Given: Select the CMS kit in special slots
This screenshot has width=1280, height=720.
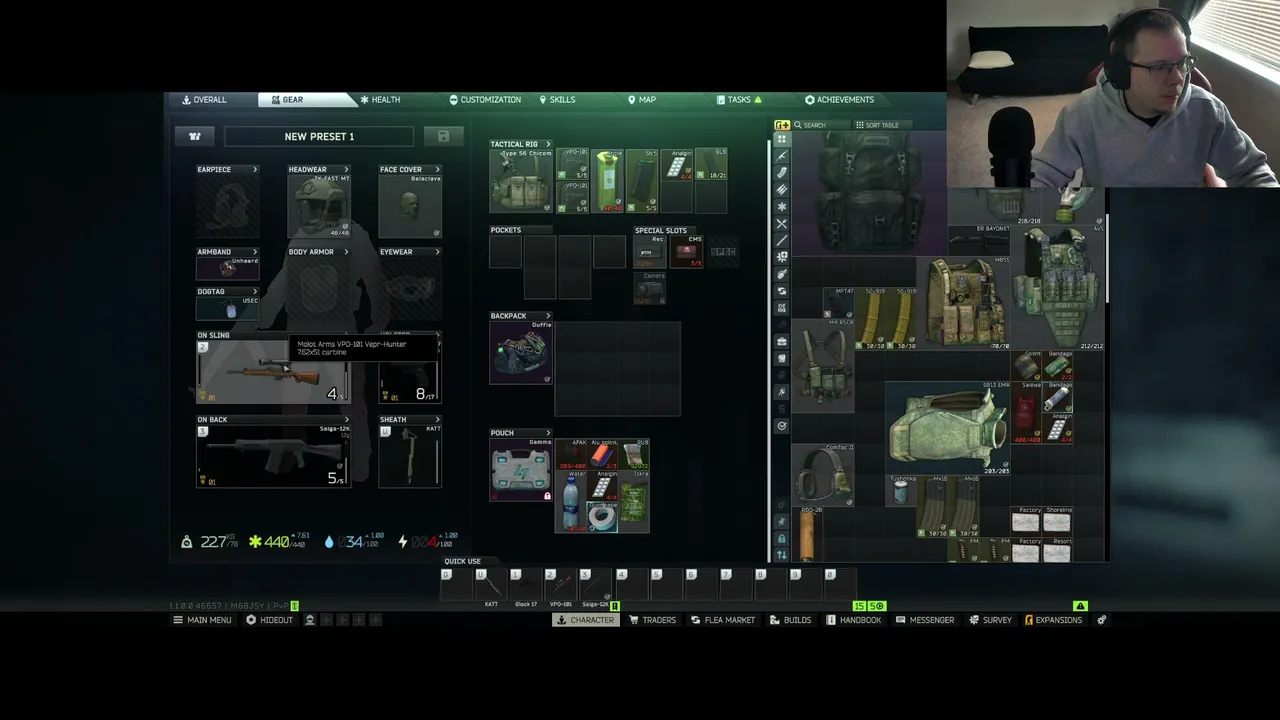Looking at the screenshot, I should click(686, 250).
